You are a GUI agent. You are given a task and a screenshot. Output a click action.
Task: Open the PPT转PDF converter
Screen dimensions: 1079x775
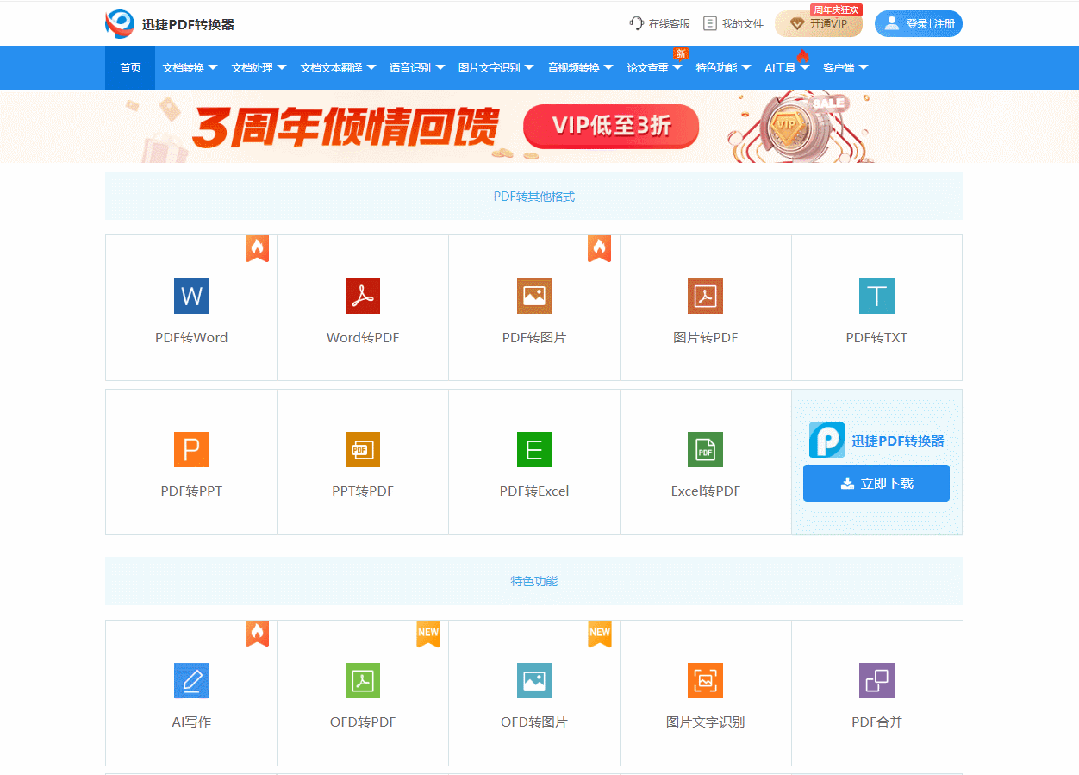coord(362,461)
